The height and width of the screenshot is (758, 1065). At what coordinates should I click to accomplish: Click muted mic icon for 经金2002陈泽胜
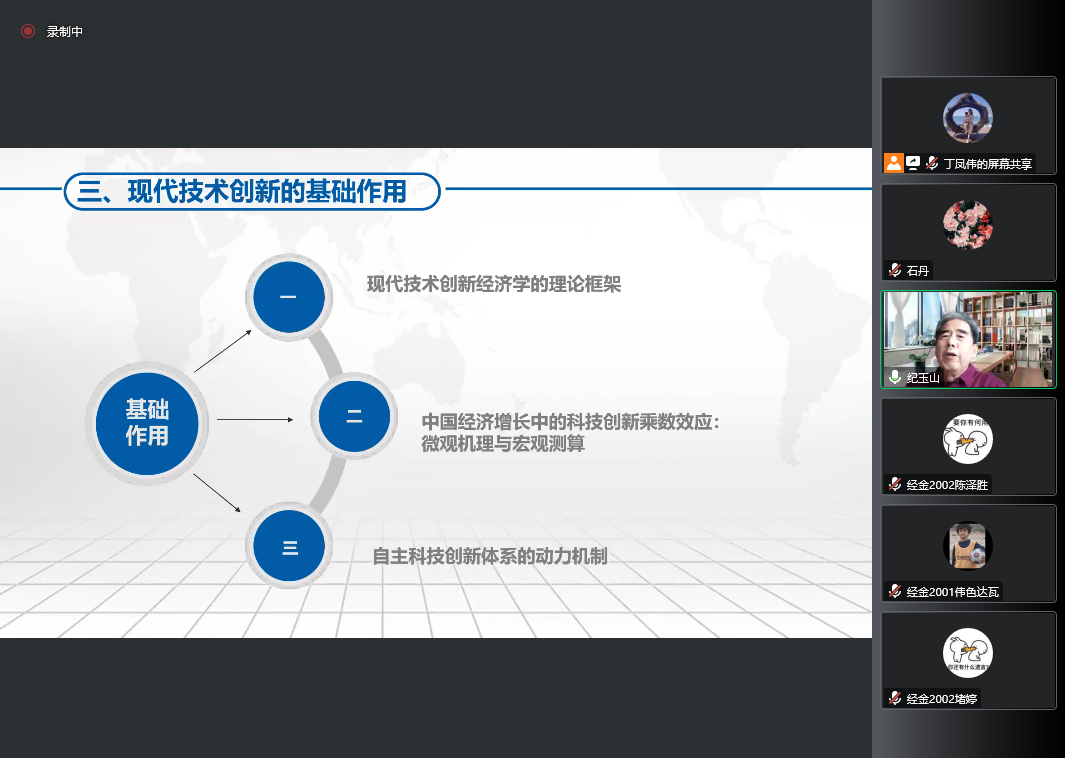[x=895, y=484]
